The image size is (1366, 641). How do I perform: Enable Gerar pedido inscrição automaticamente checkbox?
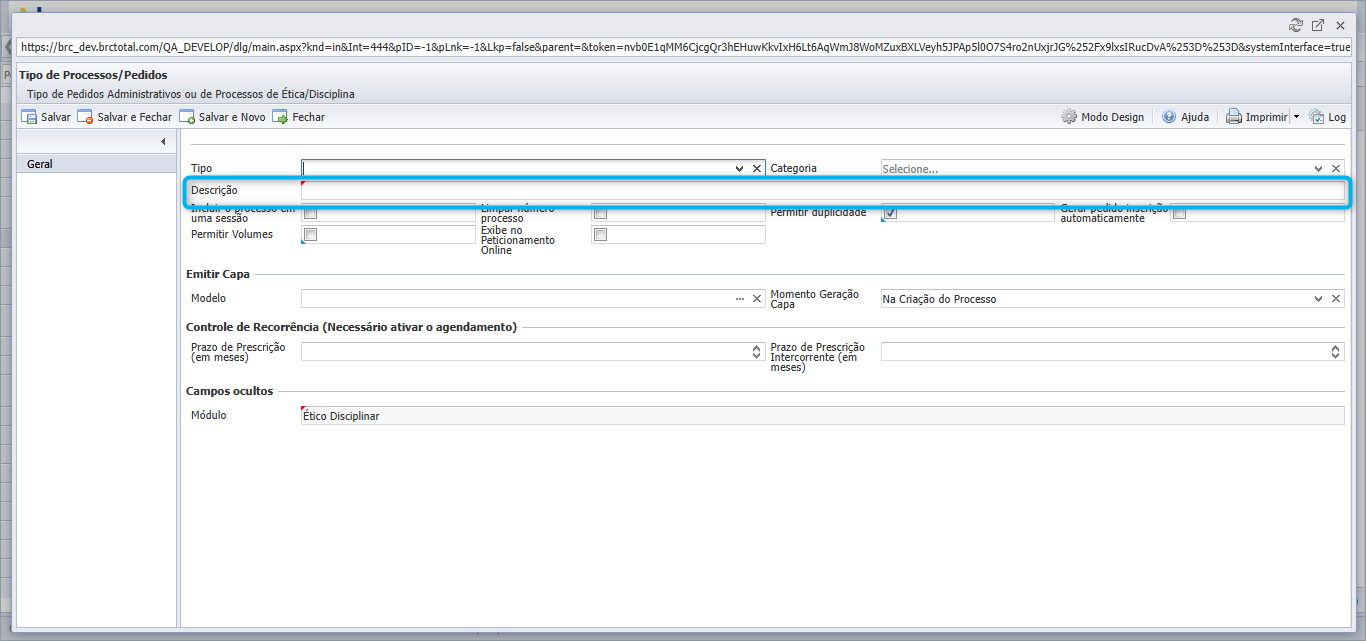[1180, 213]
